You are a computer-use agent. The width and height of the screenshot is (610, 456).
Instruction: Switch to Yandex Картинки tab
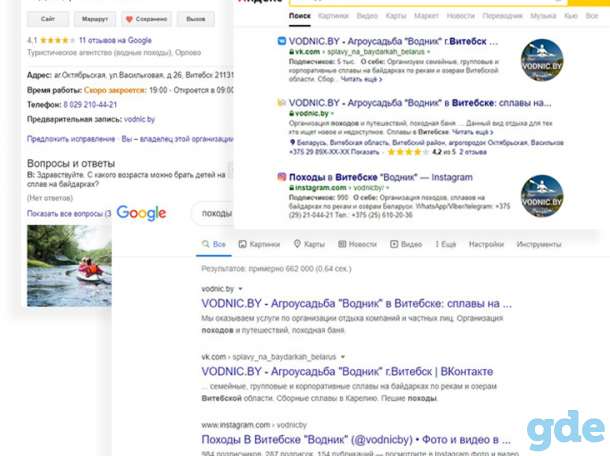pos(333,16)
